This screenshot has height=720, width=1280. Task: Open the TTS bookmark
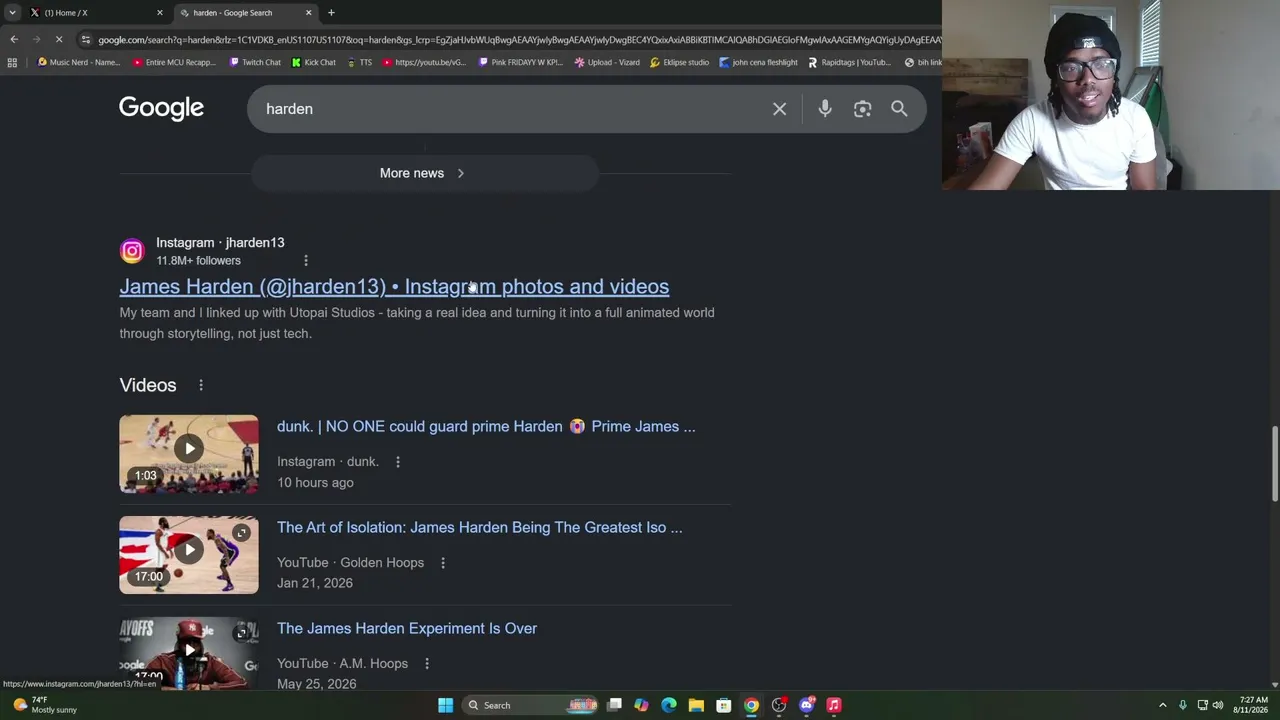tap(359, 62)
